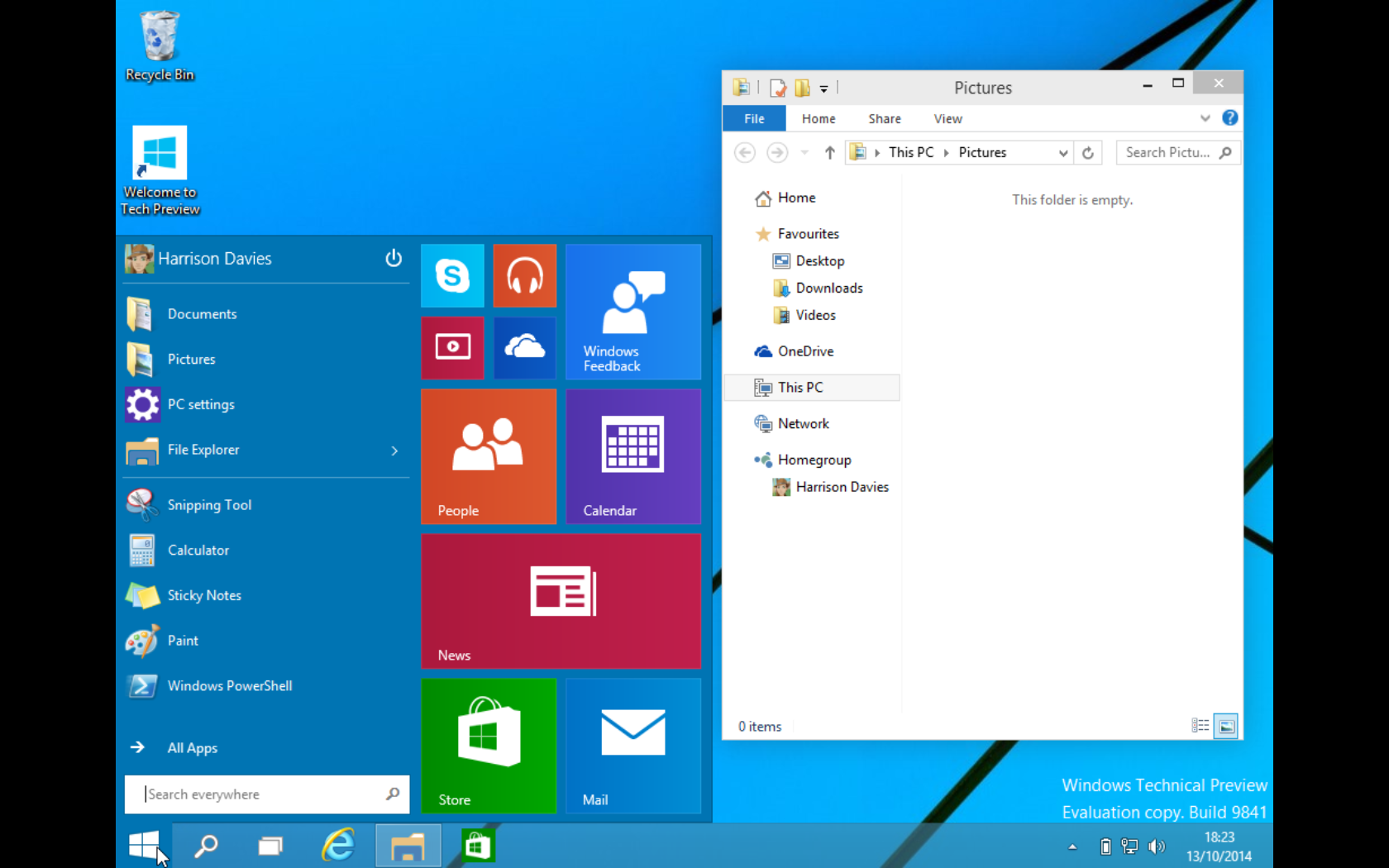The height and width of the screenshot is (868, 1389).
Task: Open the File tab in Explorer
Action: coord(754,118)
